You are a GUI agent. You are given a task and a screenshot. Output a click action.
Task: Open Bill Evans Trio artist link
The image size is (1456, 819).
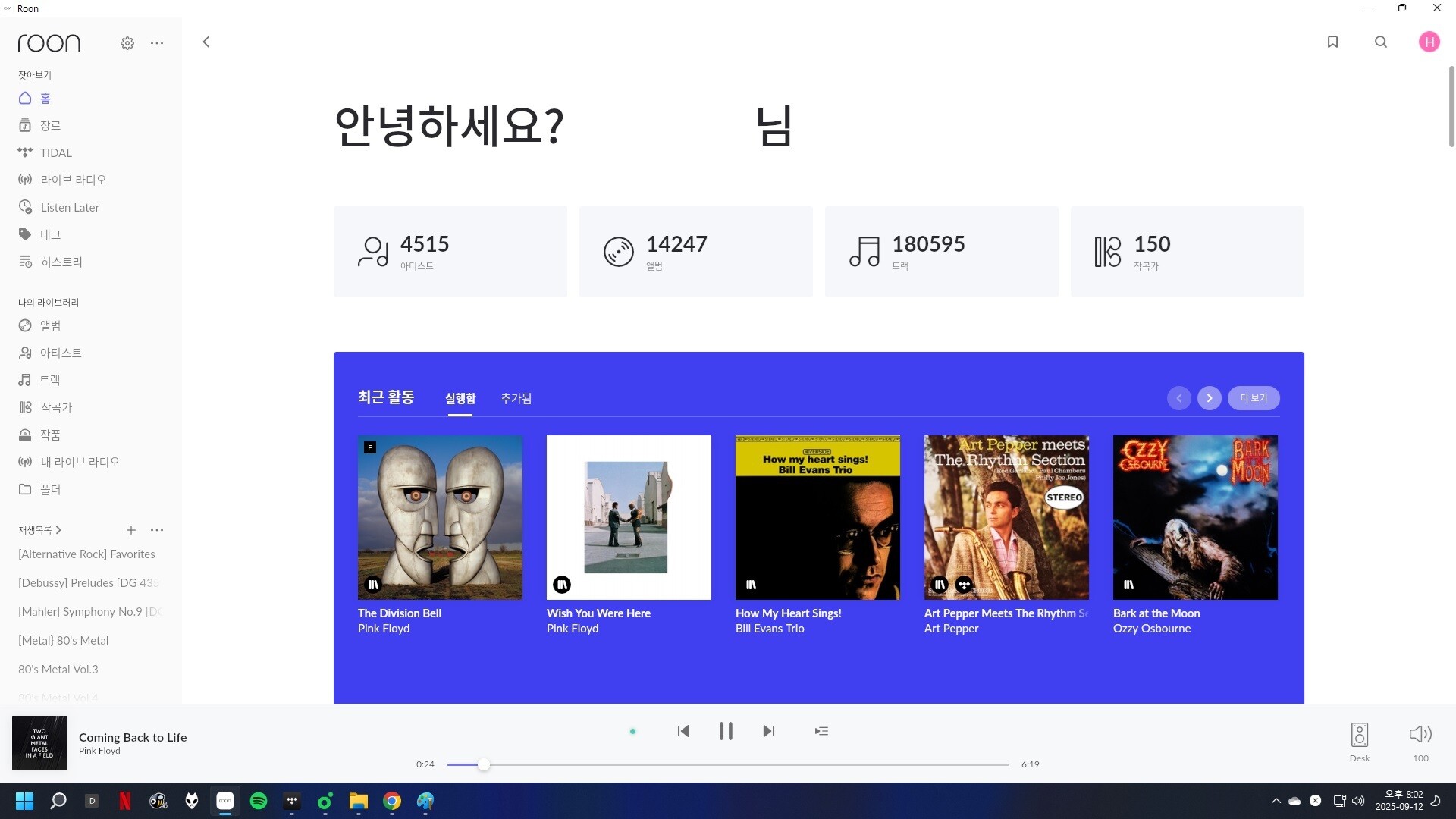coord(770,629)
